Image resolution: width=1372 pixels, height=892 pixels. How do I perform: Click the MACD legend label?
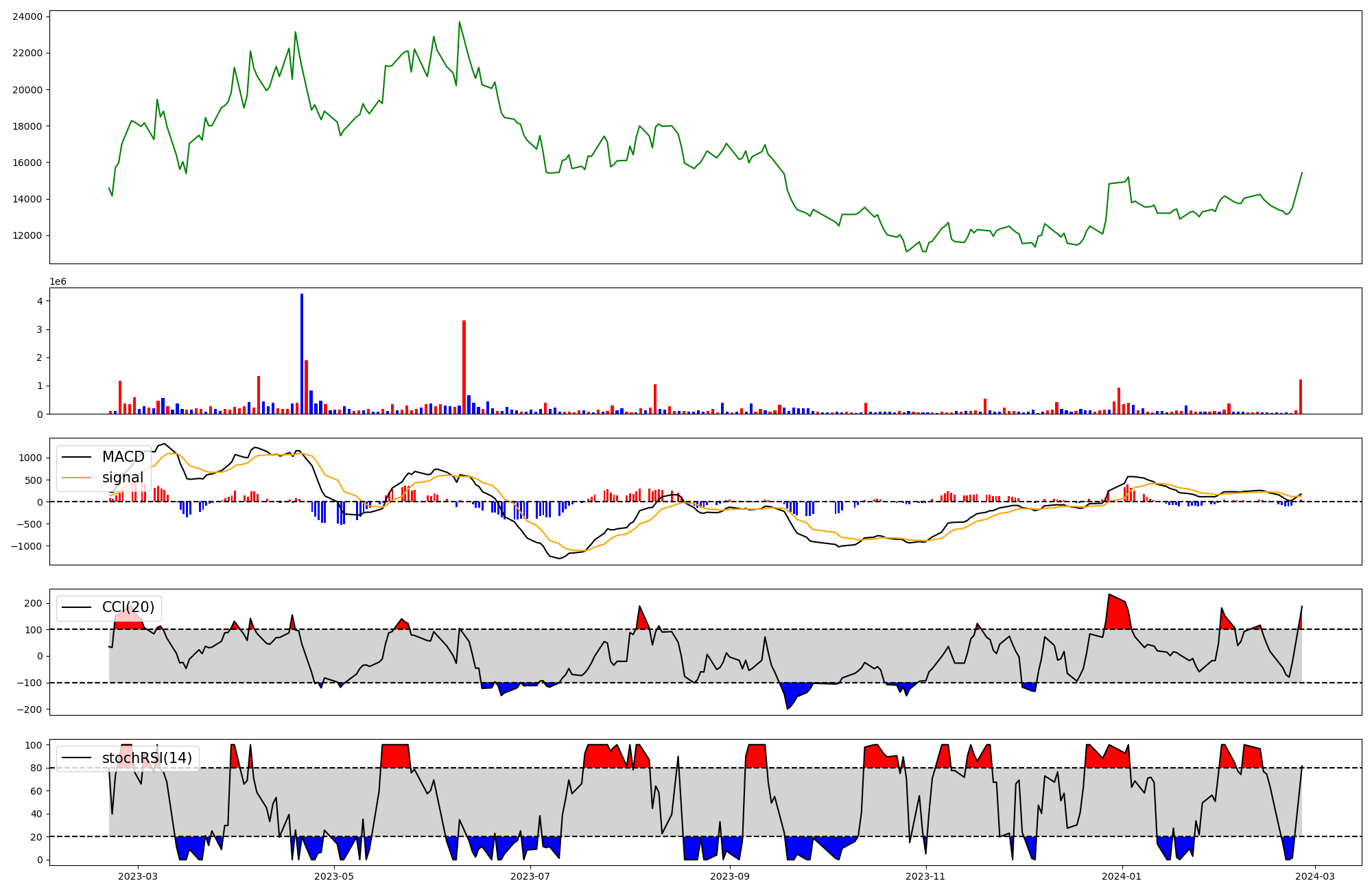[x=123, y=457]
